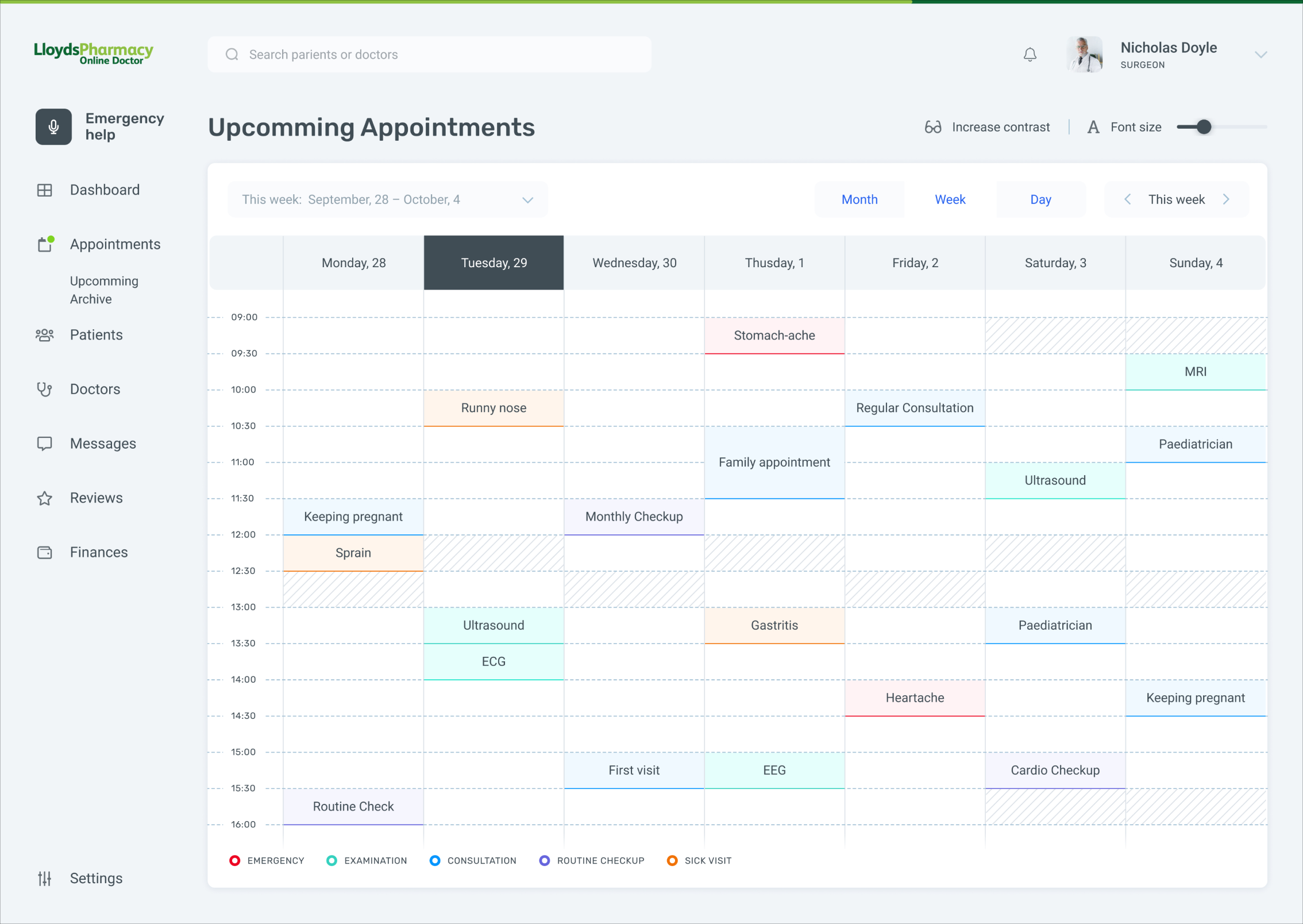1303x924 pixels.
Task: Click the Emergency help microphone icon
Action: 53,126
